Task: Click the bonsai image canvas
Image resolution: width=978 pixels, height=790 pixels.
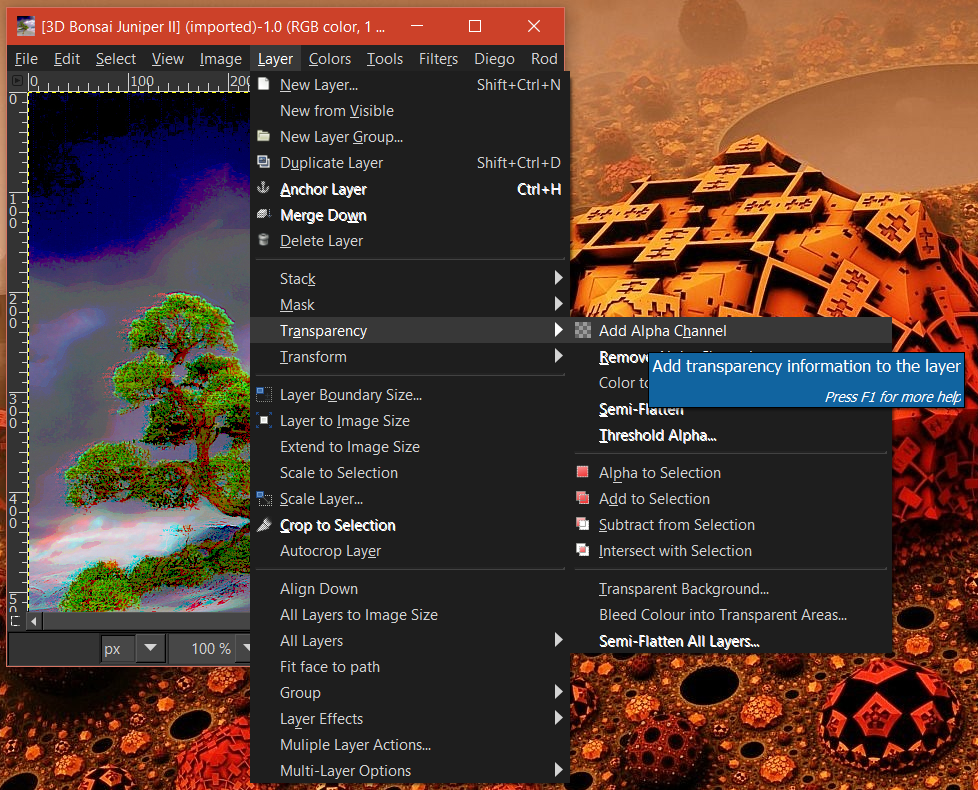Action: pyautogui.click(x=139, y=352)
